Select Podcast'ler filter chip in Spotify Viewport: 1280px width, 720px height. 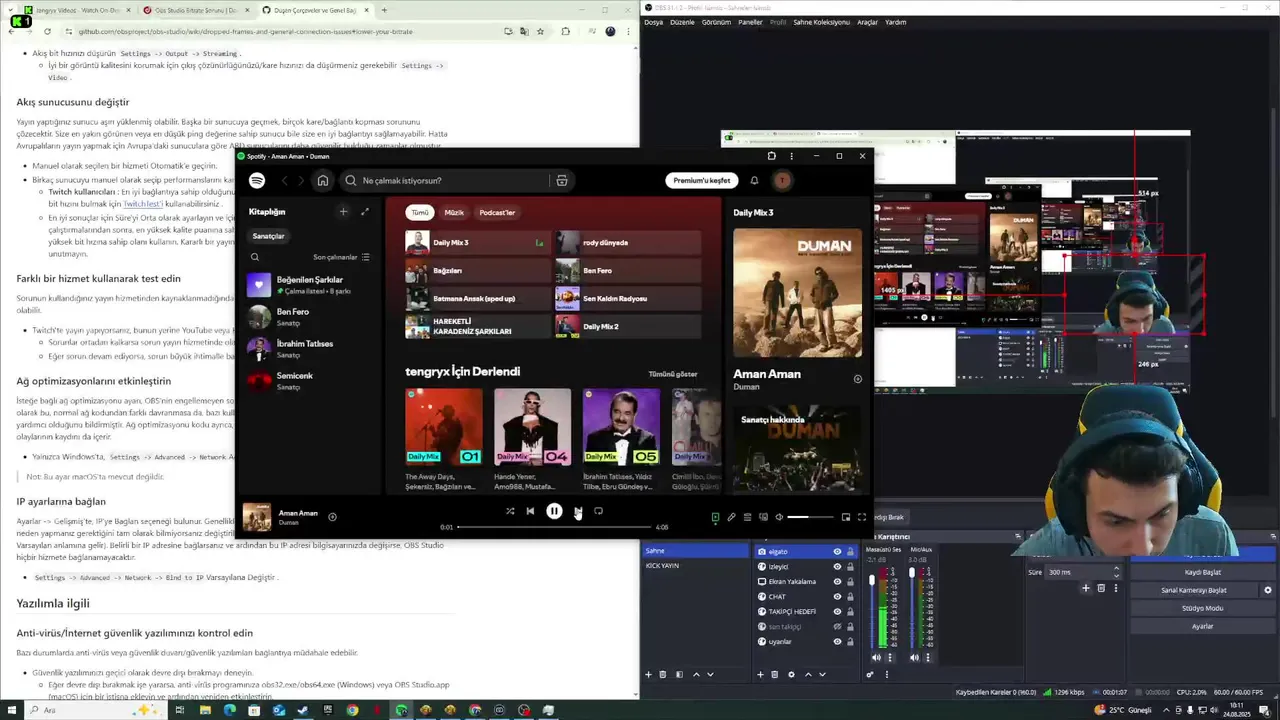(497, 212)
